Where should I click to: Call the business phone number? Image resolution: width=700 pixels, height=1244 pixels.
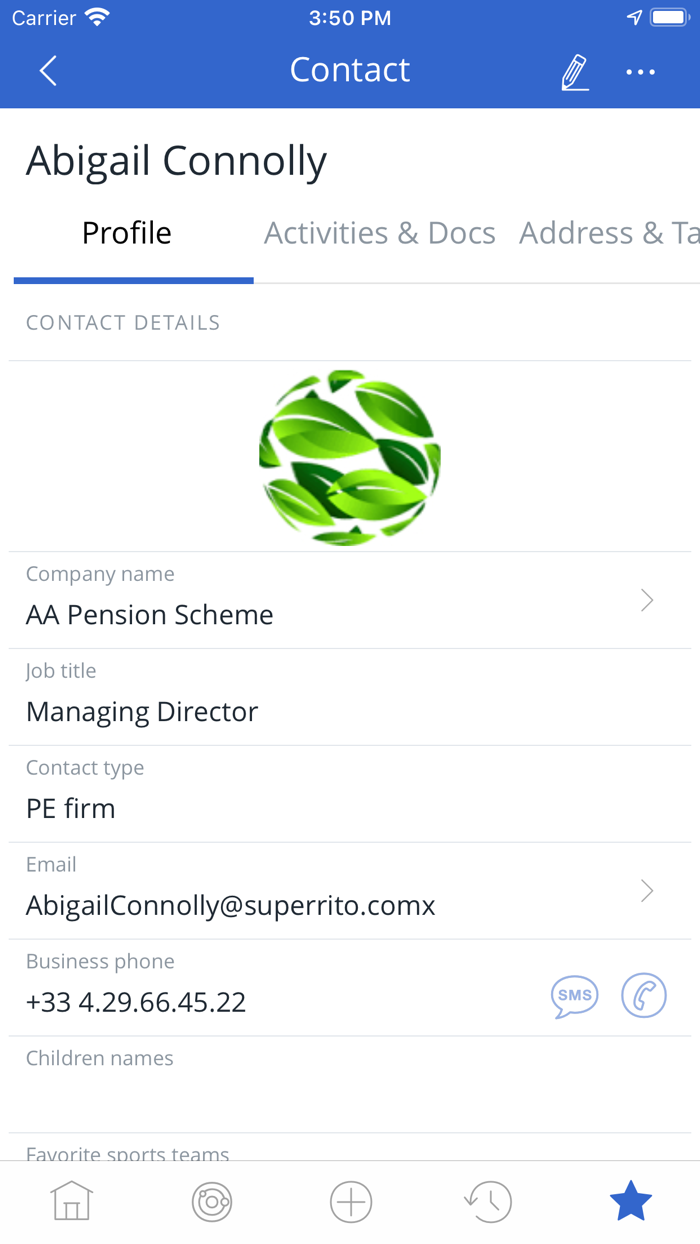pyautogui.click(x=643, y=996)
